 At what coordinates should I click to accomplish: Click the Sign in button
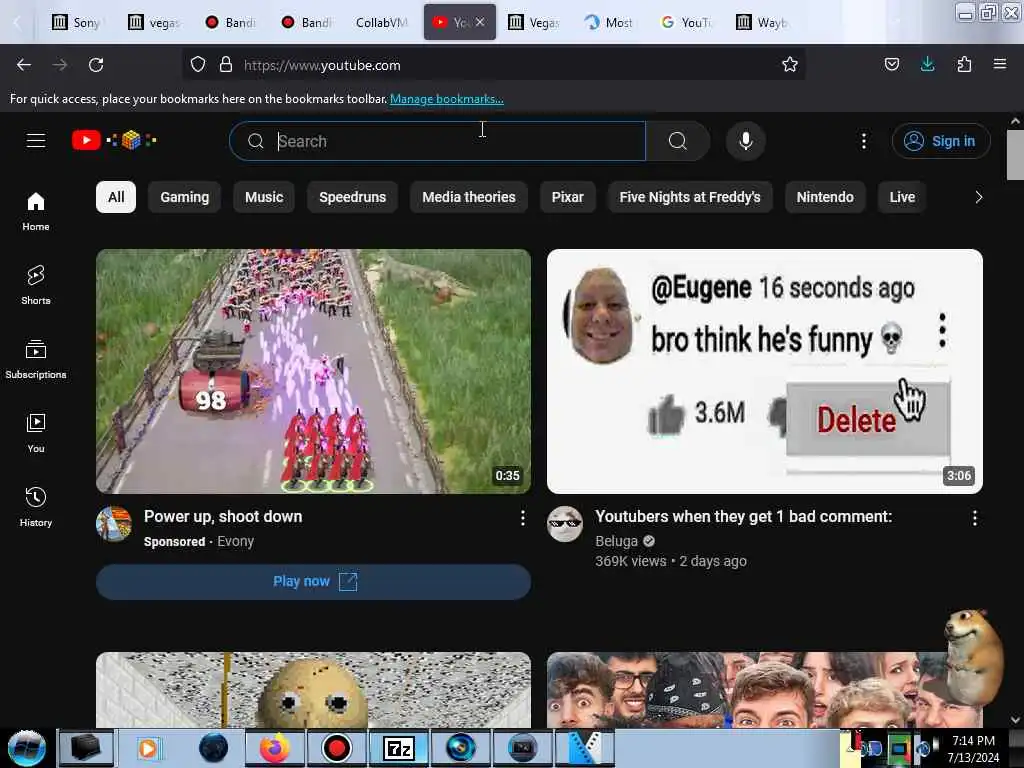click(941, 141)
